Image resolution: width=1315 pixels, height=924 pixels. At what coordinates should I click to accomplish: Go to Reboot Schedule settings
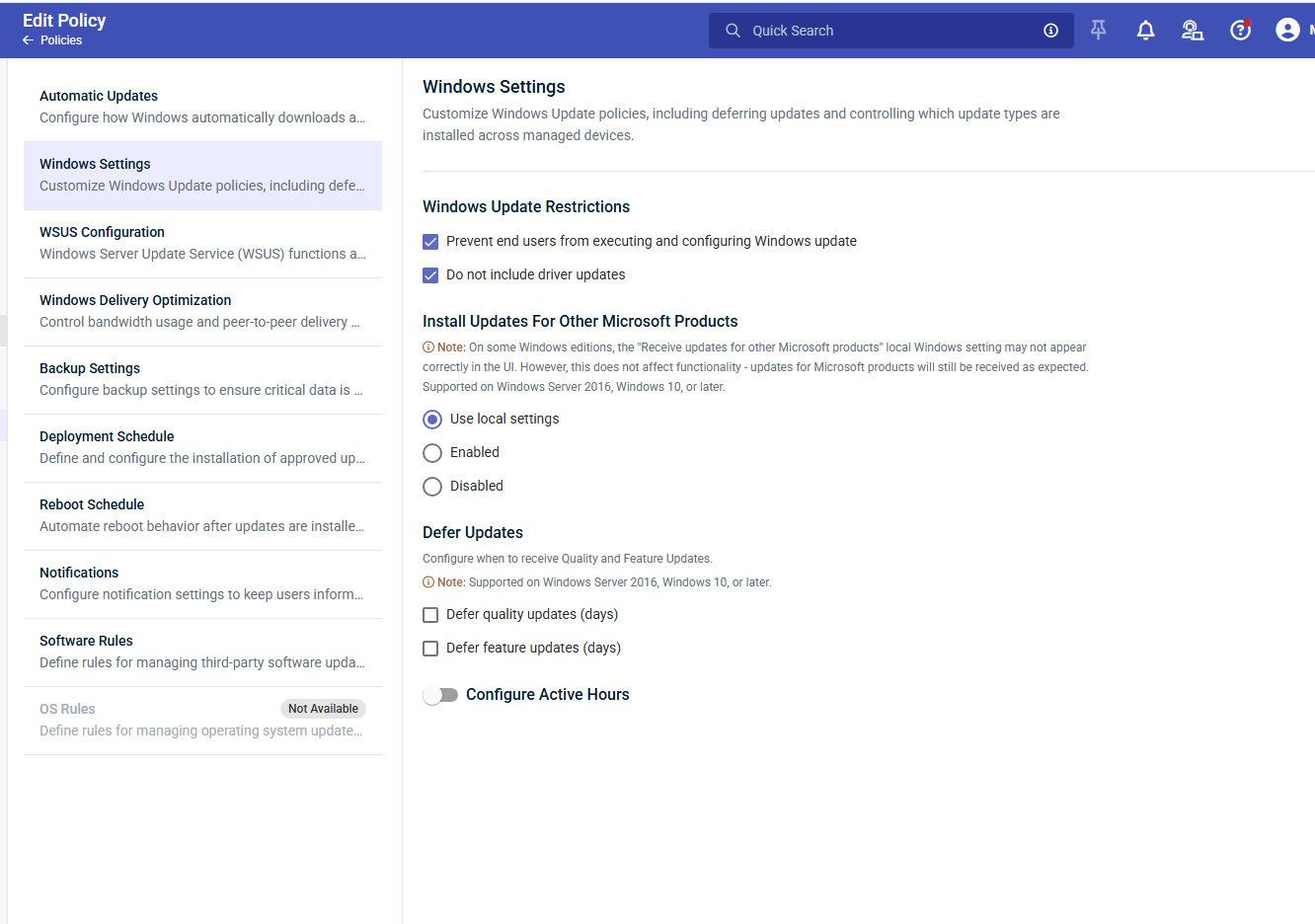(202, 515)
